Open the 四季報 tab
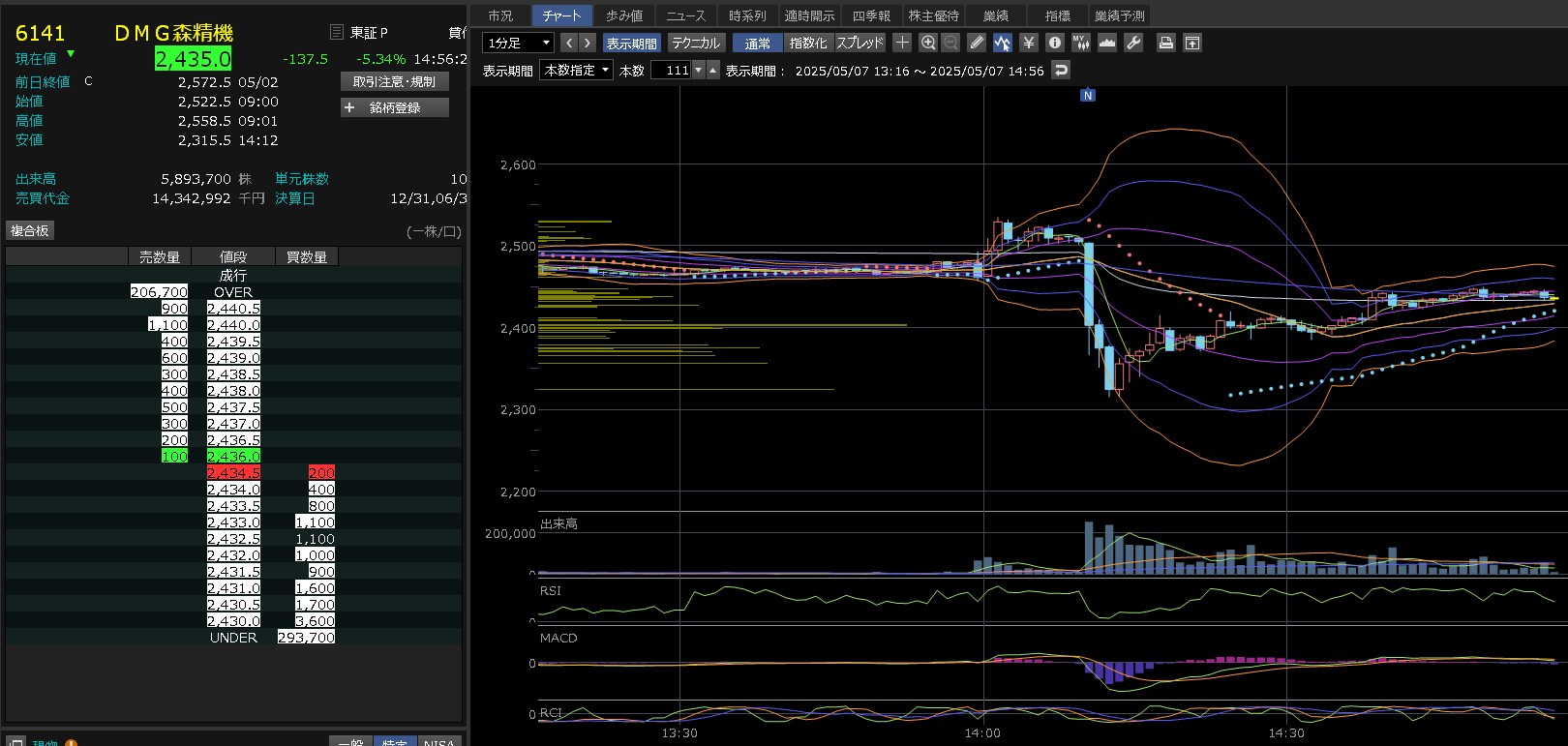Viewport: 1568px width, 746px height. click(871, 15)
